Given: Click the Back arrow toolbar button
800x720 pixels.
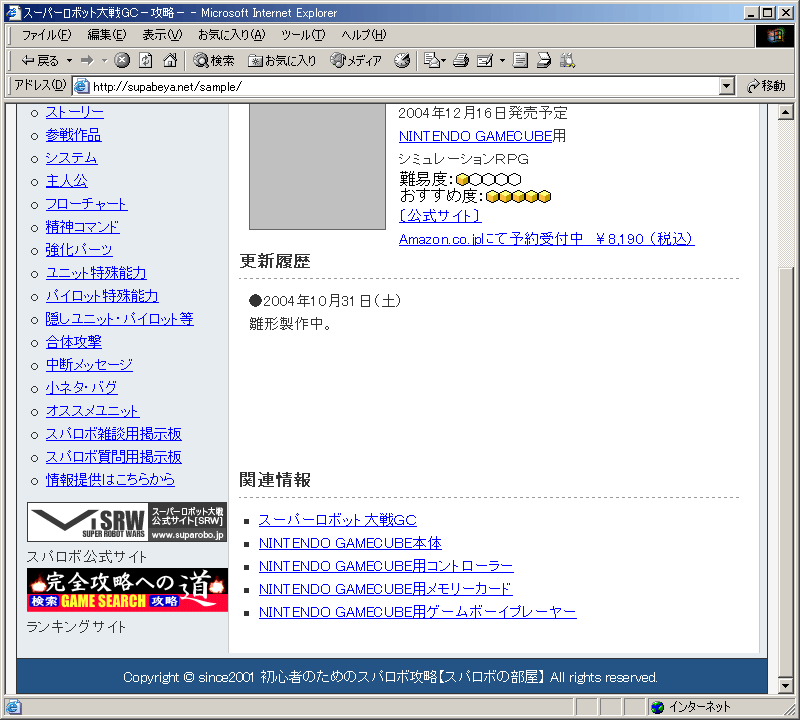Looking at the screenshot, I should 40,61.
